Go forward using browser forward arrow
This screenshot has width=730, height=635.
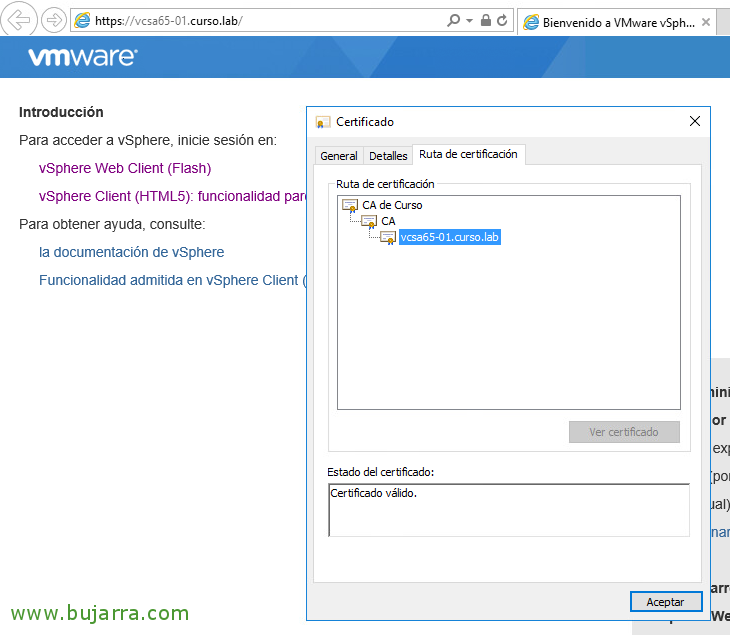pyautogui.click(x=54, y=20)
